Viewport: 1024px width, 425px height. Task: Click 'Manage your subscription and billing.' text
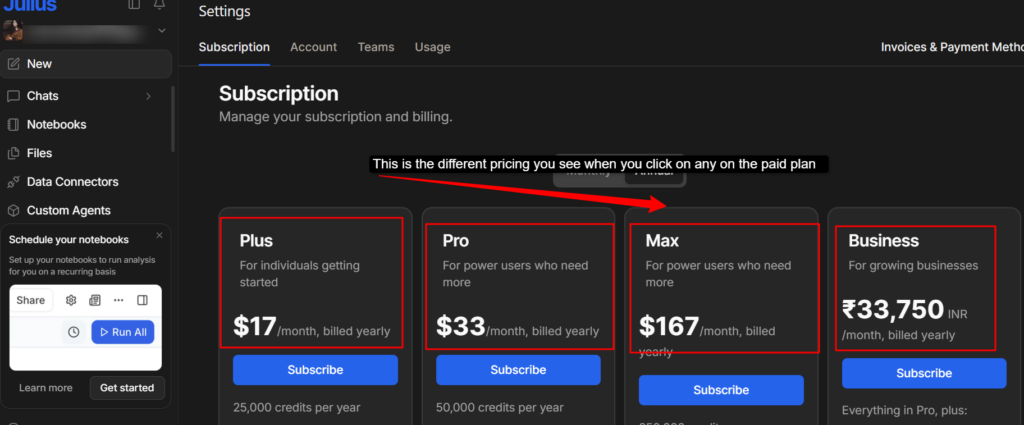point(336,118)
